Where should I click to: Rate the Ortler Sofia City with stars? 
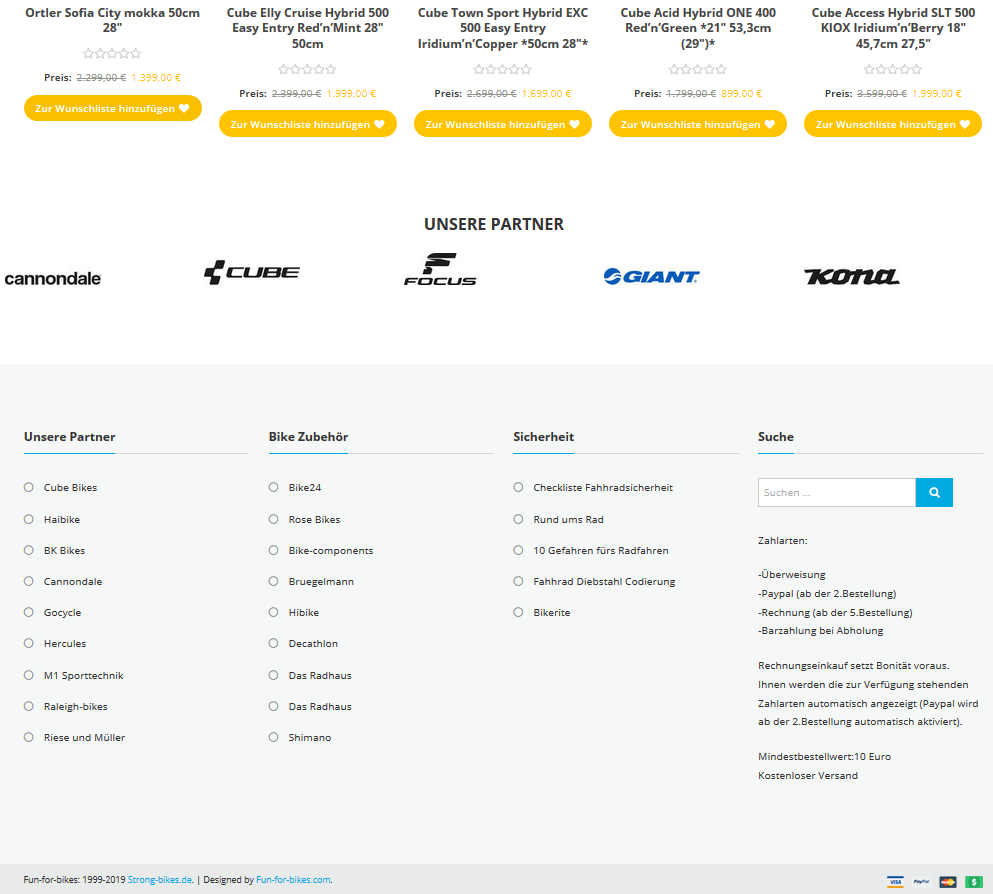click(x=112, y=54)
